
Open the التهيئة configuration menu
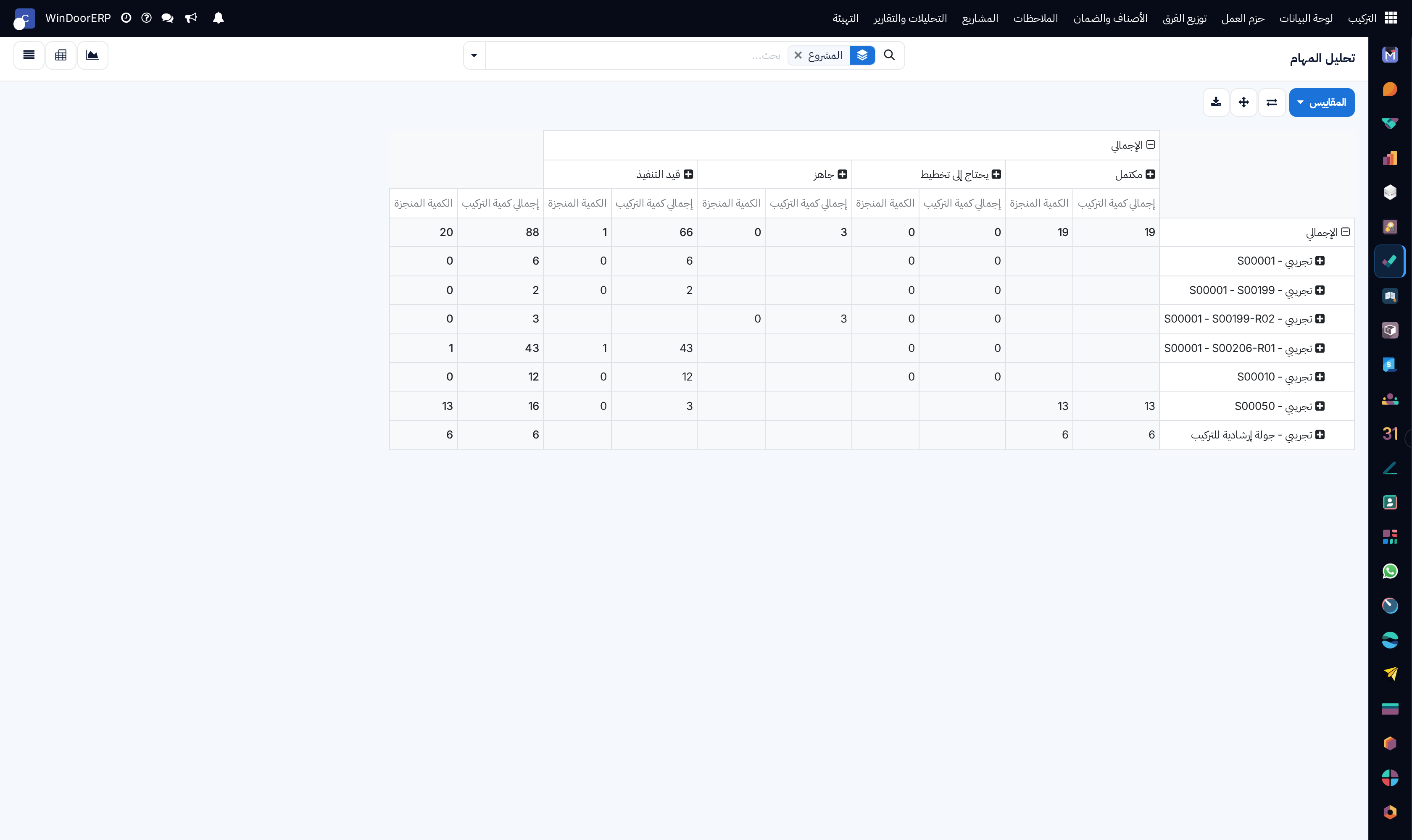point(845,18)
